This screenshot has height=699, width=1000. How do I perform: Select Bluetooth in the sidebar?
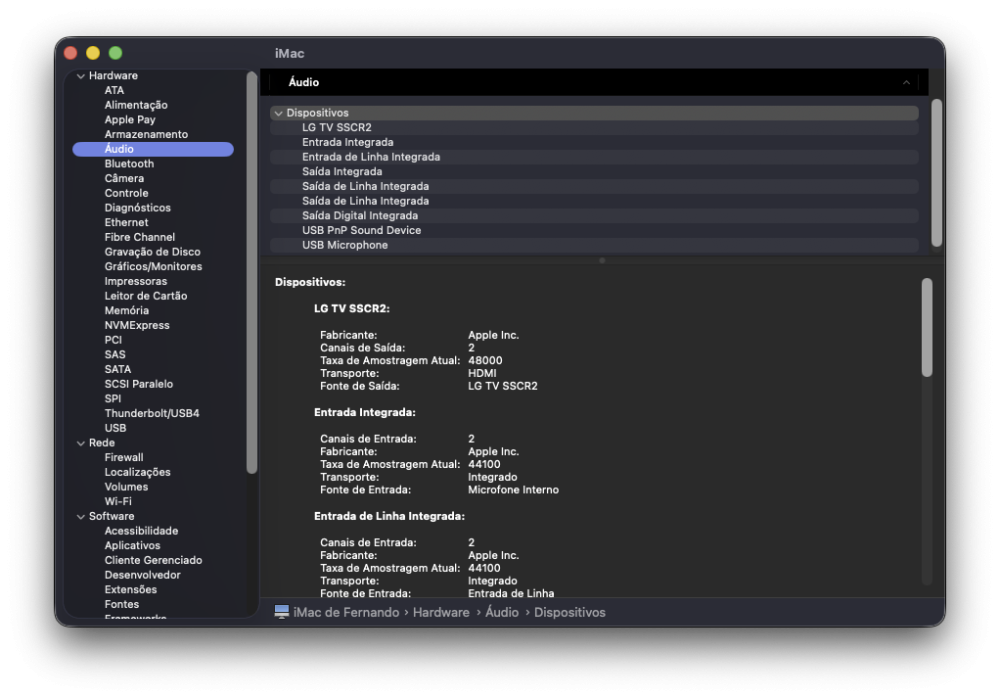pyautogui.click(x=129, y=164)
